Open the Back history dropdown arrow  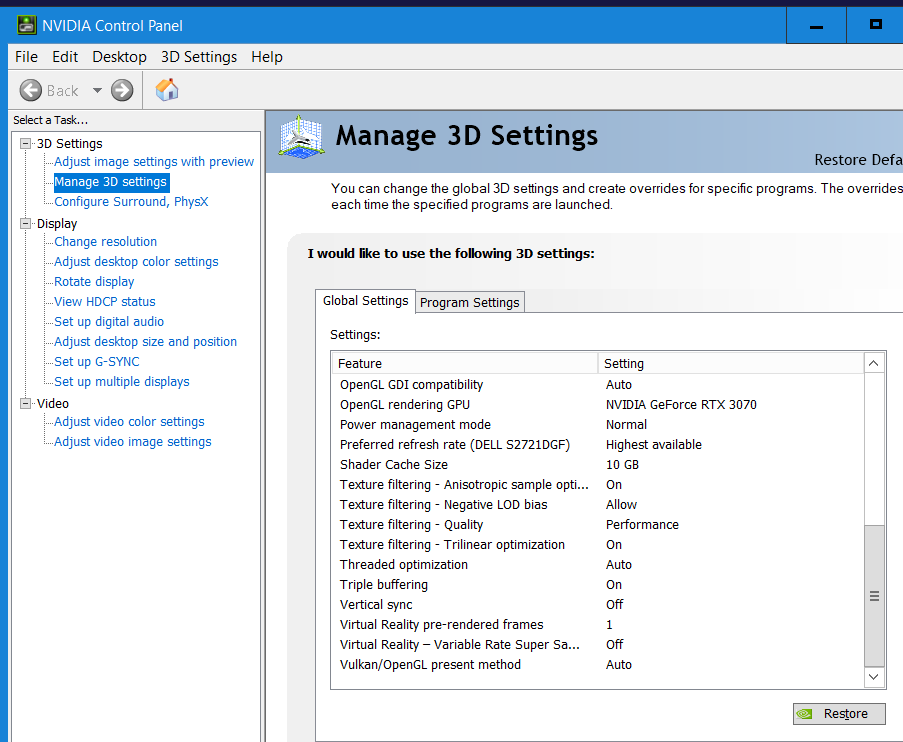pos(97,90)
